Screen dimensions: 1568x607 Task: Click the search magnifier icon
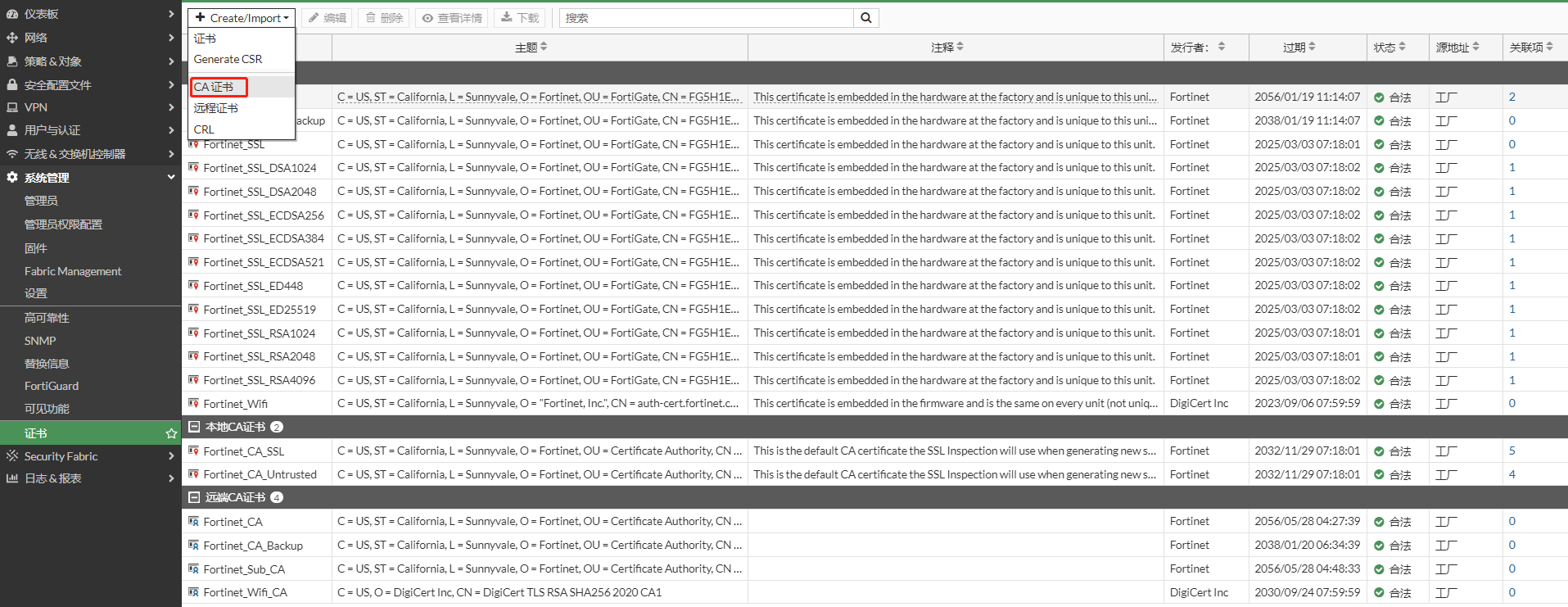pos(865,18)
